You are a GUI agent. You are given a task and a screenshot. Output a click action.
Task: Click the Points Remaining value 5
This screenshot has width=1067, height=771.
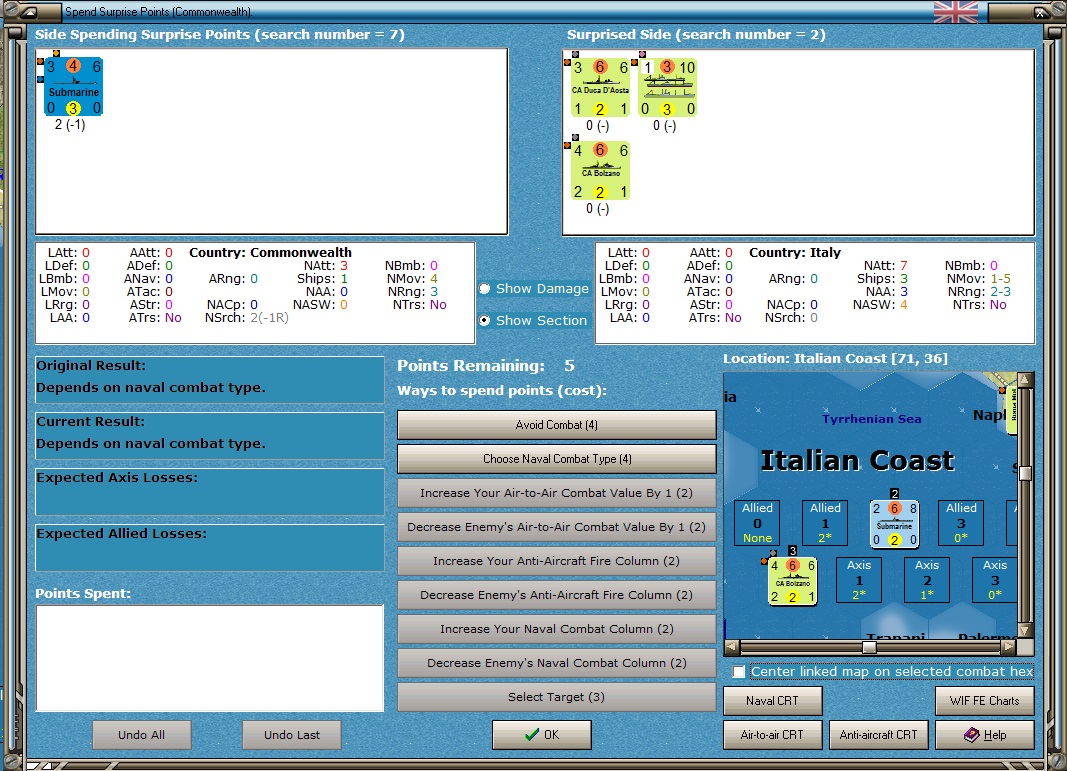(570, 366)
